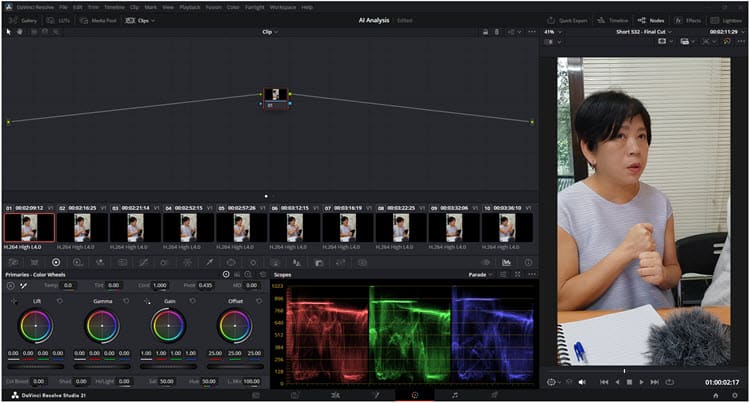Toggle loop playback in viewer
750x403 pixels.
670,382
